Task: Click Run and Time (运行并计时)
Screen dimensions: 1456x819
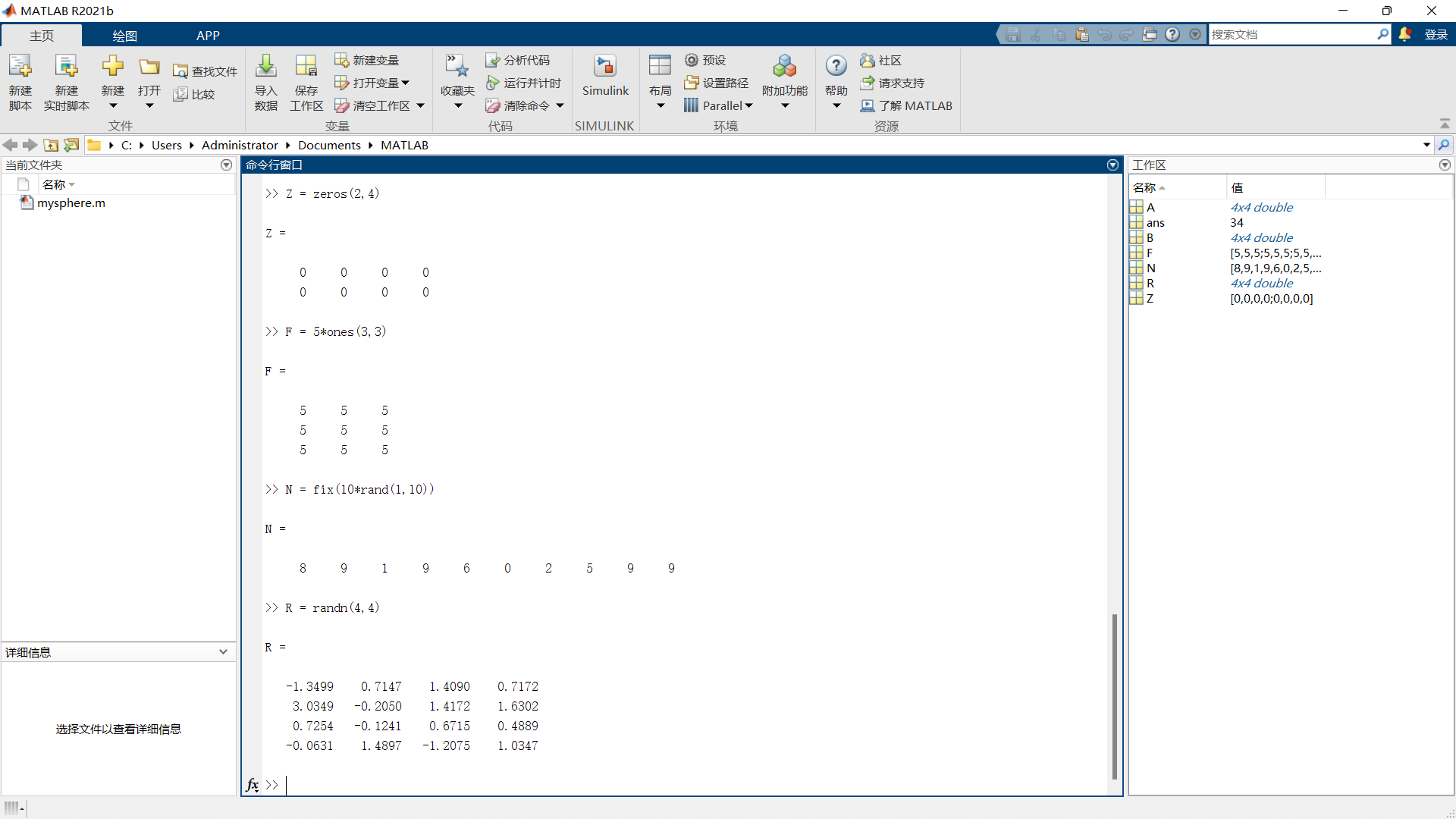Action: (x=524, y=83)
